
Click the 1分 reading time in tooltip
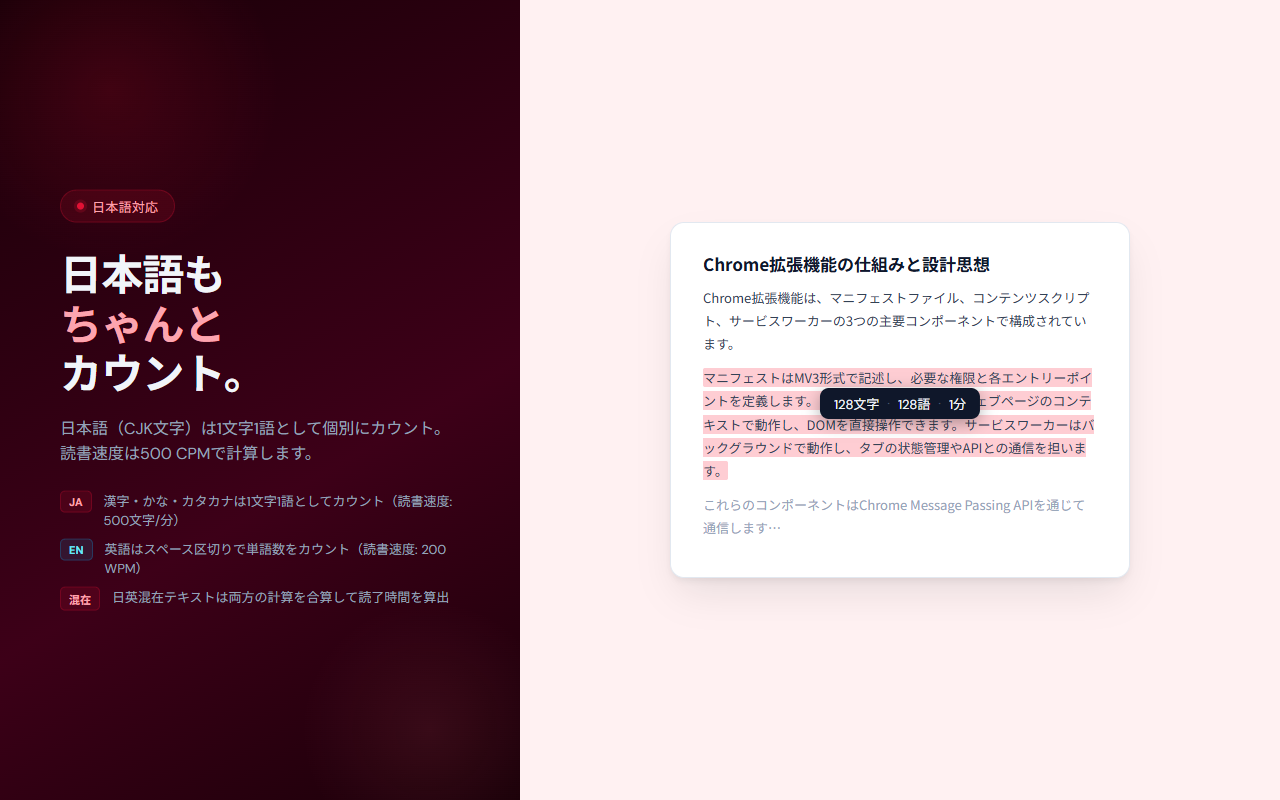[x=958, y=404]
